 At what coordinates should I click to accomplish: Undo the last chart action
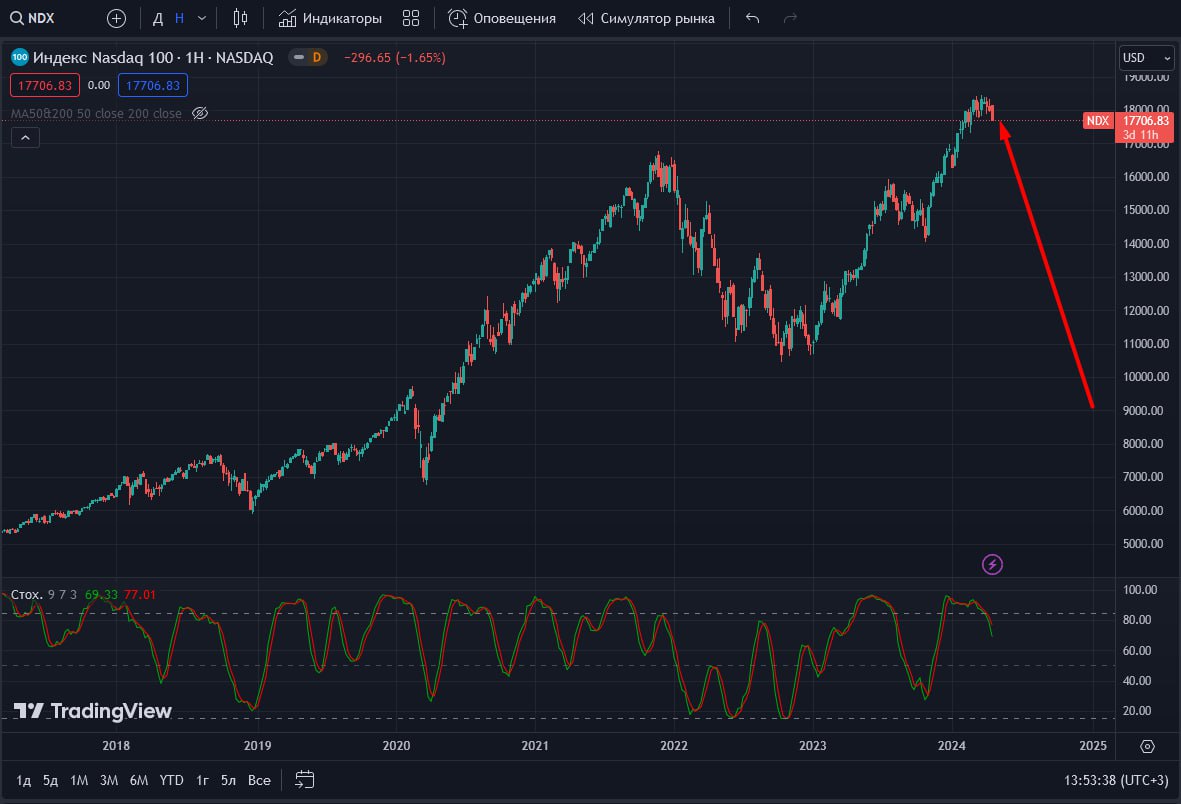[752, 18]
